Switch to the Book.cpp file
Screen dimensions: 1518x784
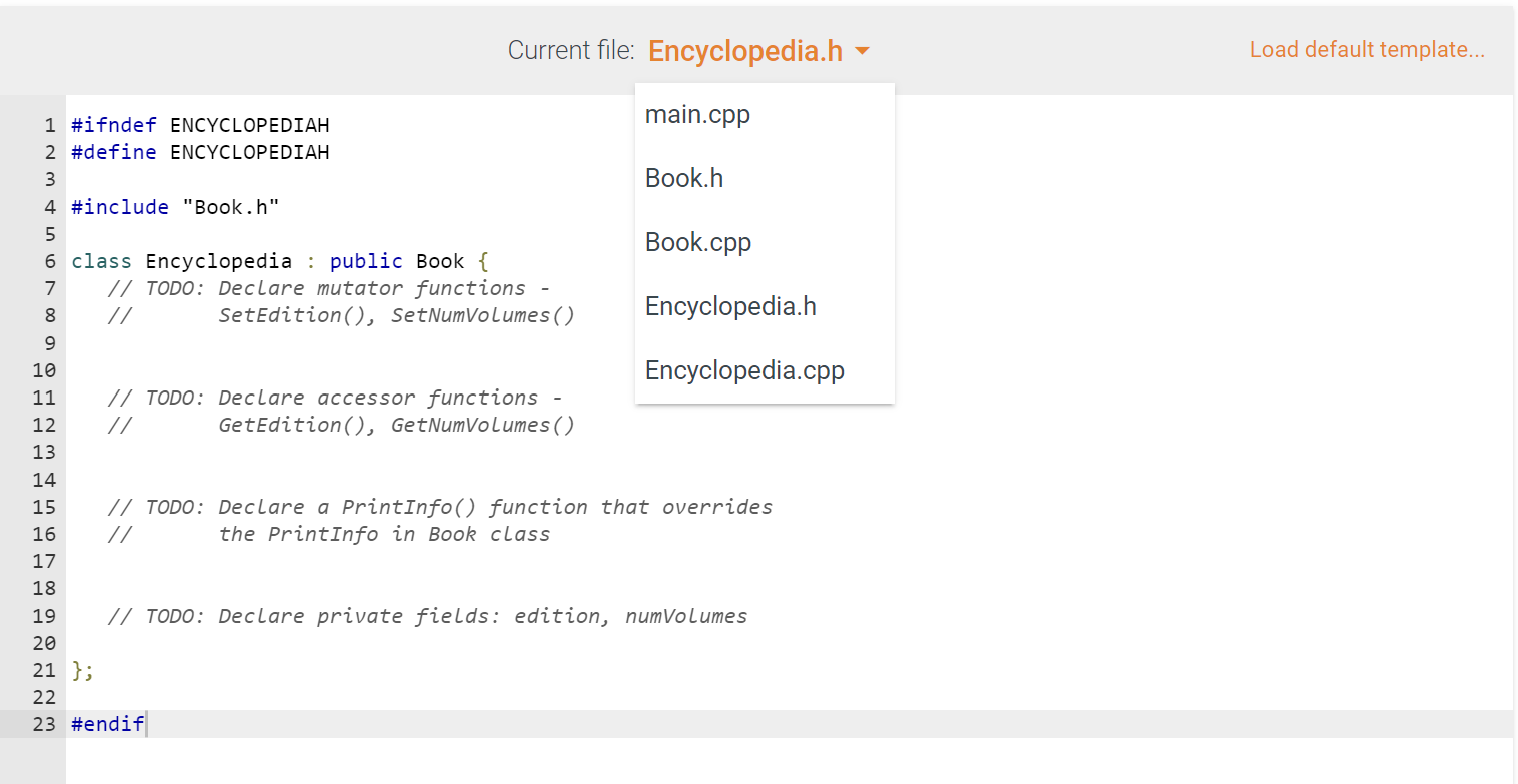[697, 242]
